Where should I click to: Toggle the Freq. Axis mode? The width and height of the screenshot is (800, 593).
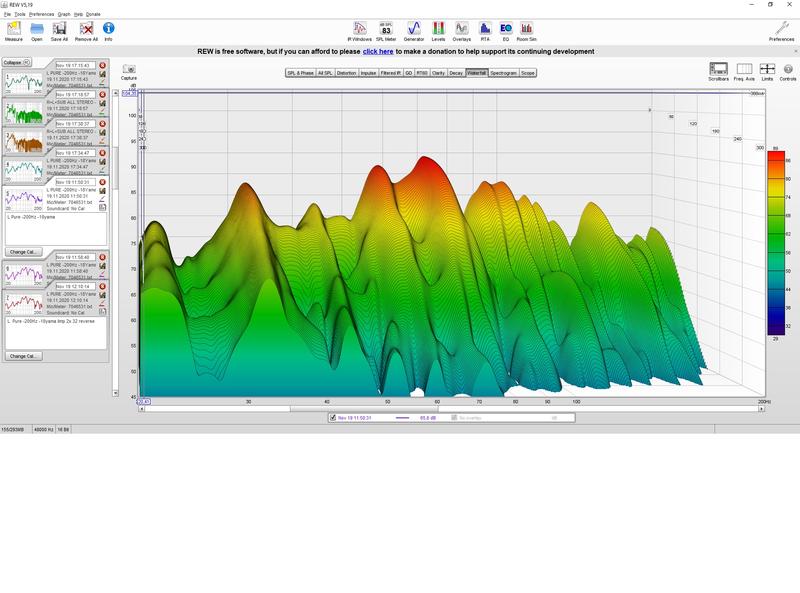tap(744, 70)
